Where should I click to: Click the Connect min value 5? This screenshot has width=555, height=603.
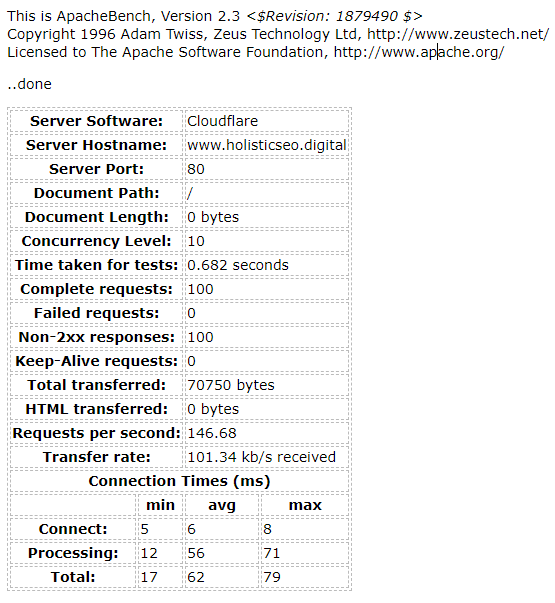click(x=145, y=529)
